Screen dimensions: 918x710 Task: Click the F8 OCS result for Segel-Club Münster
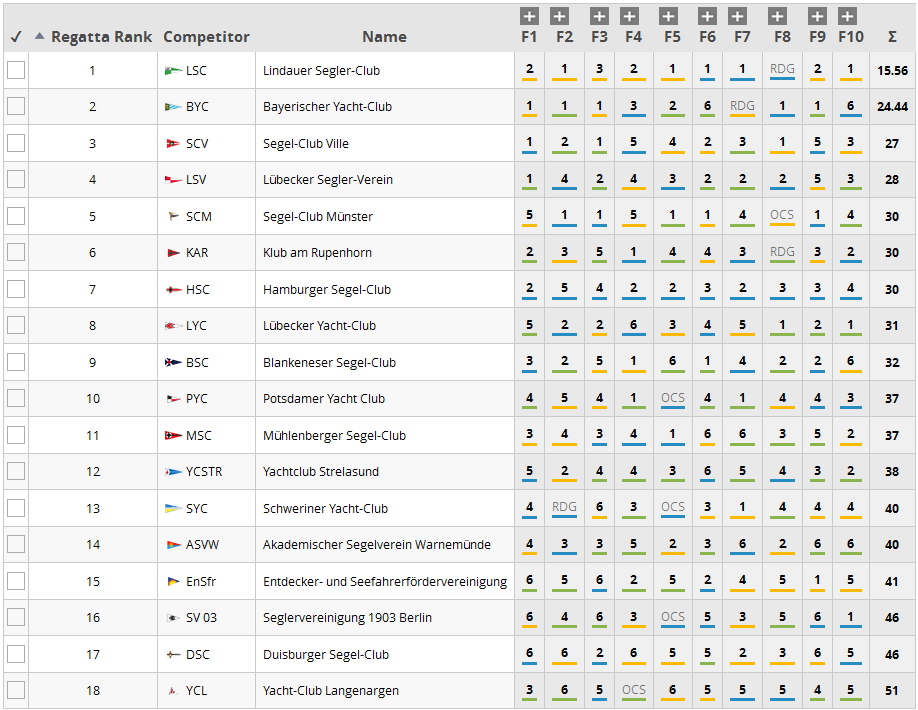[x=782, y=215]
